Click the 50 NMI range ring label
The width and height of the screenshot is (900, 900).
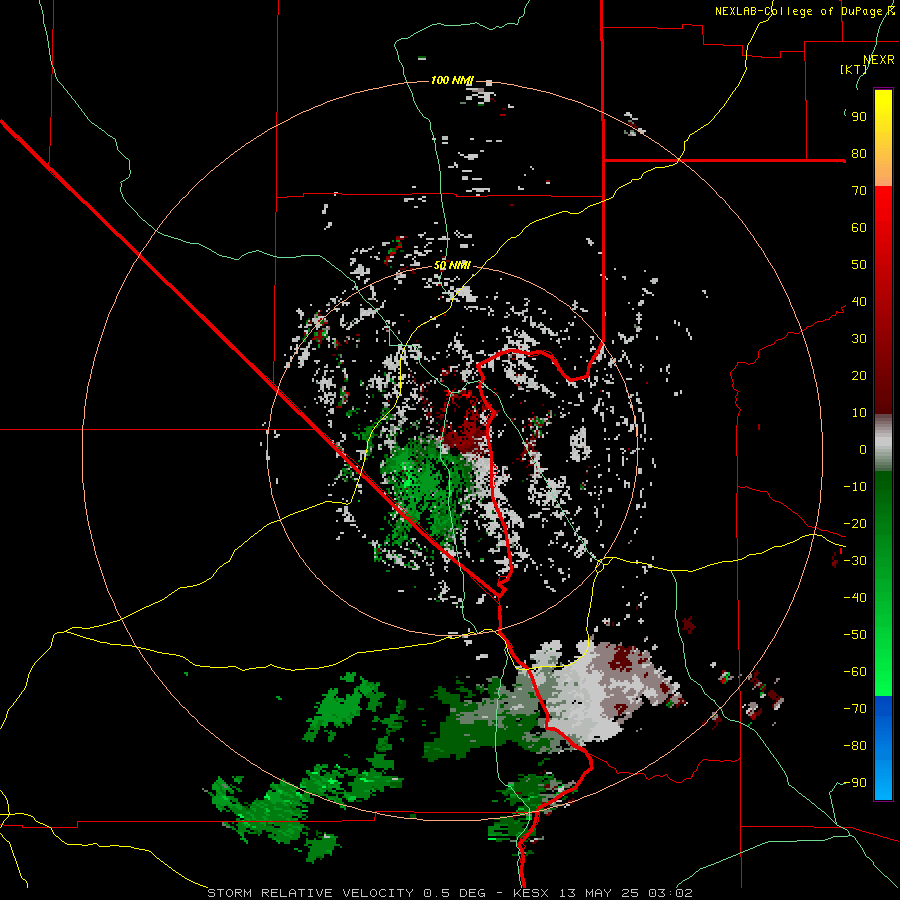click(x=452, y=265)
